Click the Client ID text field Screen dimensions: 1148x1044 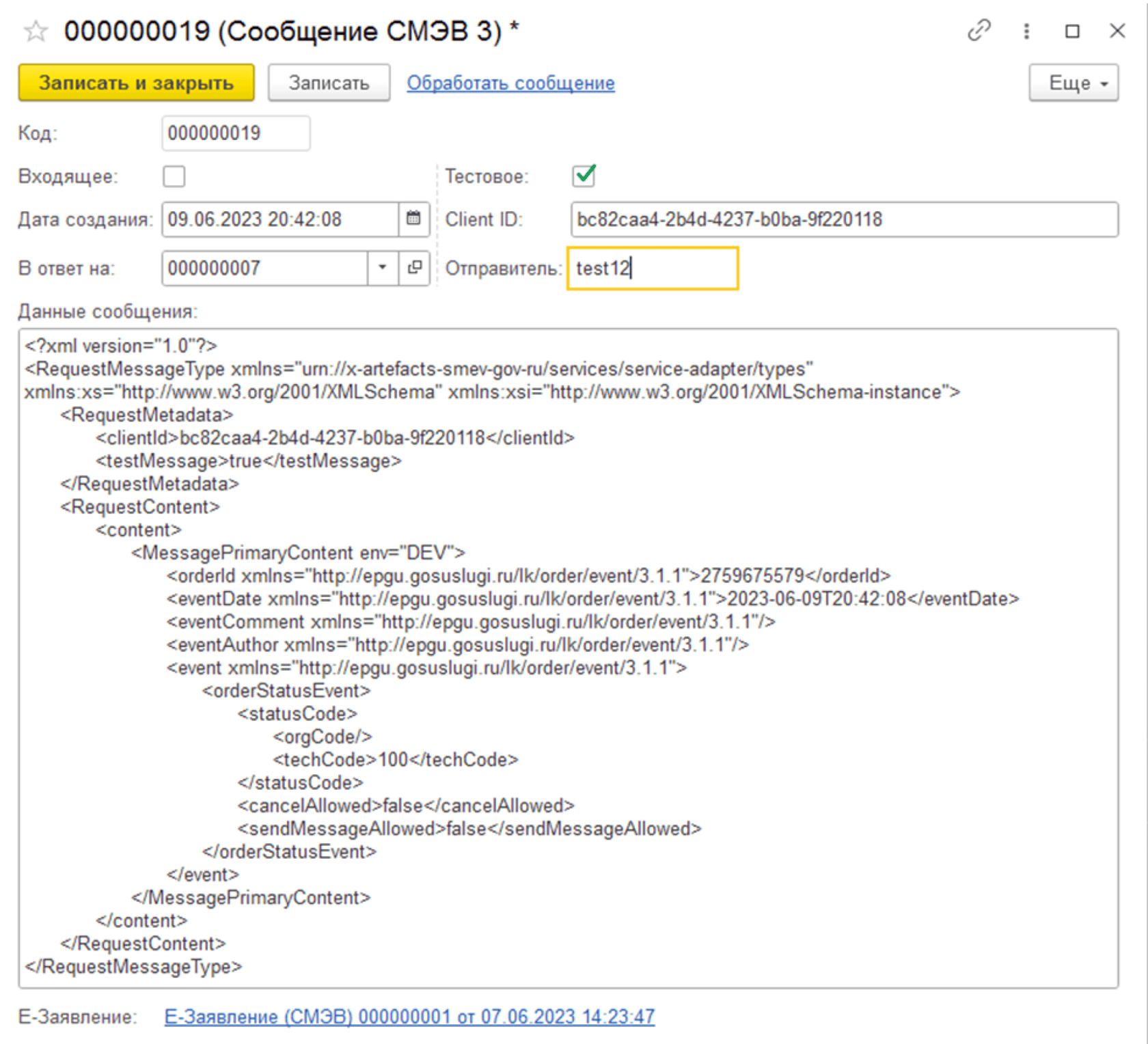[x=844, y=219]
